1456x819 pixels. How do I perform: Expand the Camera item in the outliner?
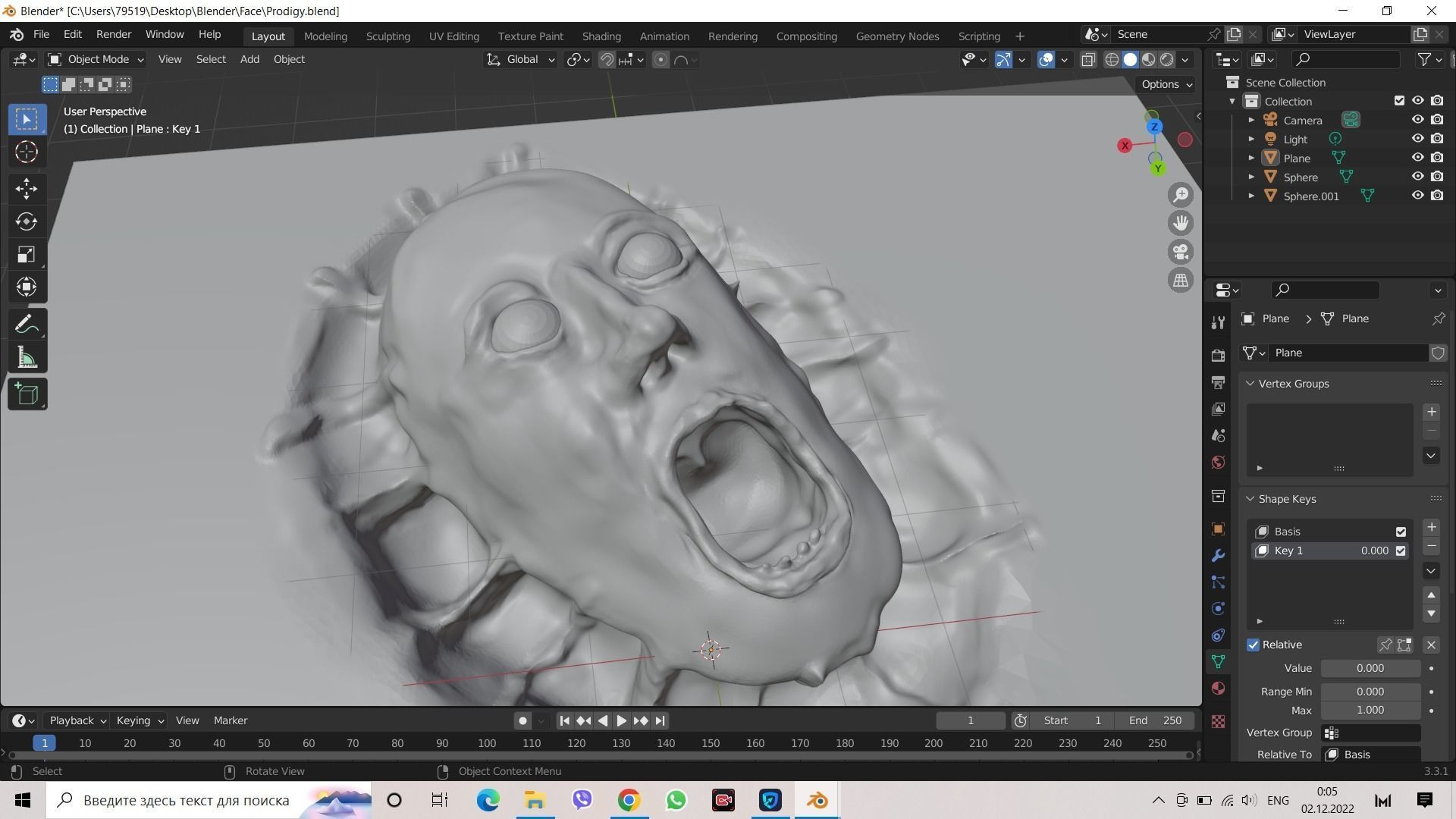(1251, 120)
